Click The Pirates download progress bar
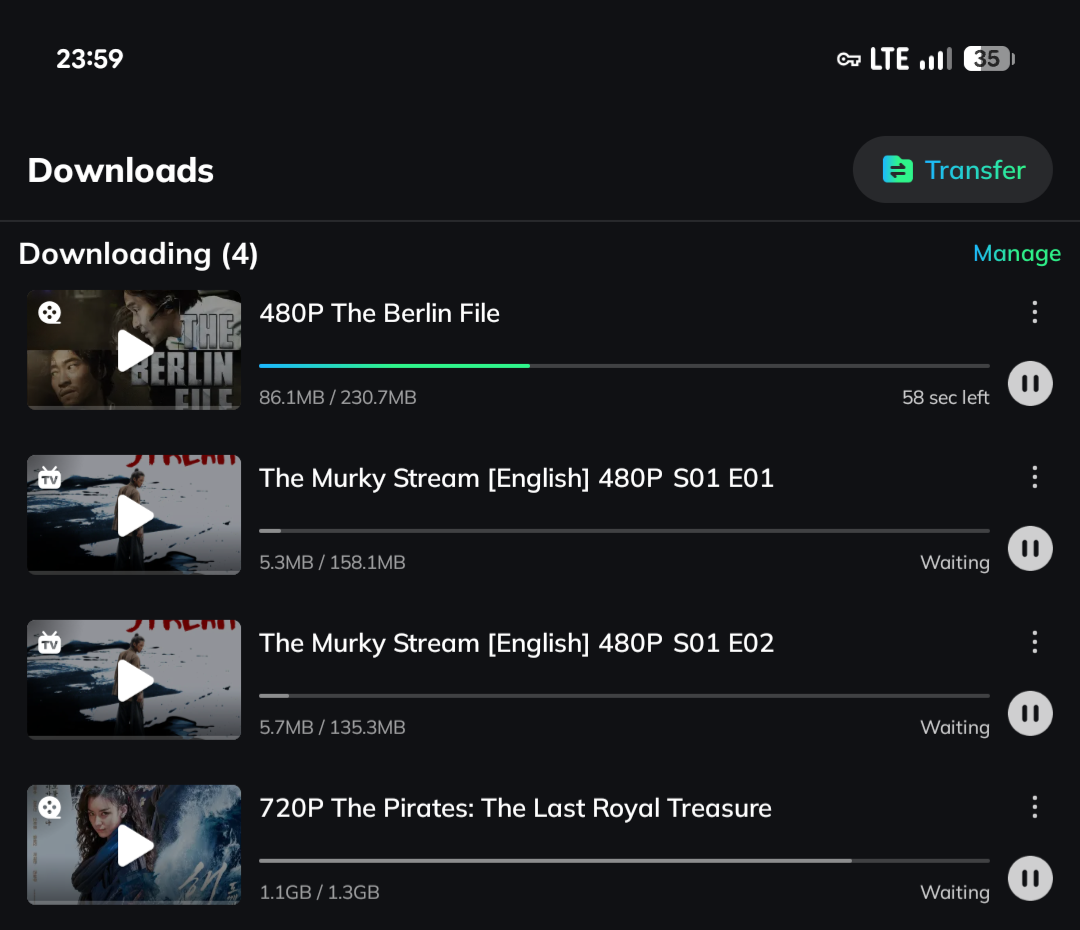Viewport: 1080px width, 930px height. [624, 860]
